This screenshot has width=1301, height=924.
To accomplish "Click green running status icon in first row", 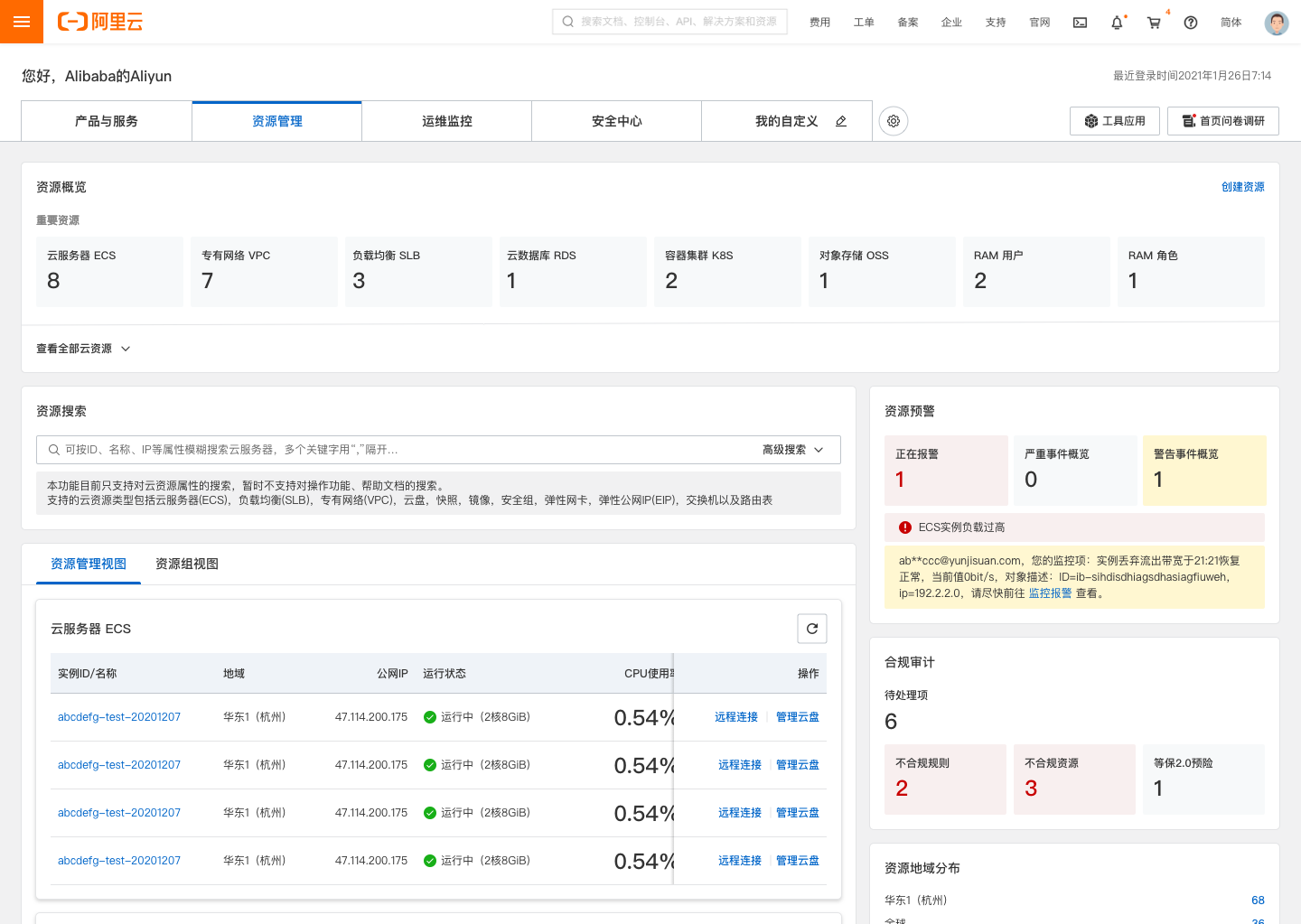I will pyautogui.click(x=430, y=717).
